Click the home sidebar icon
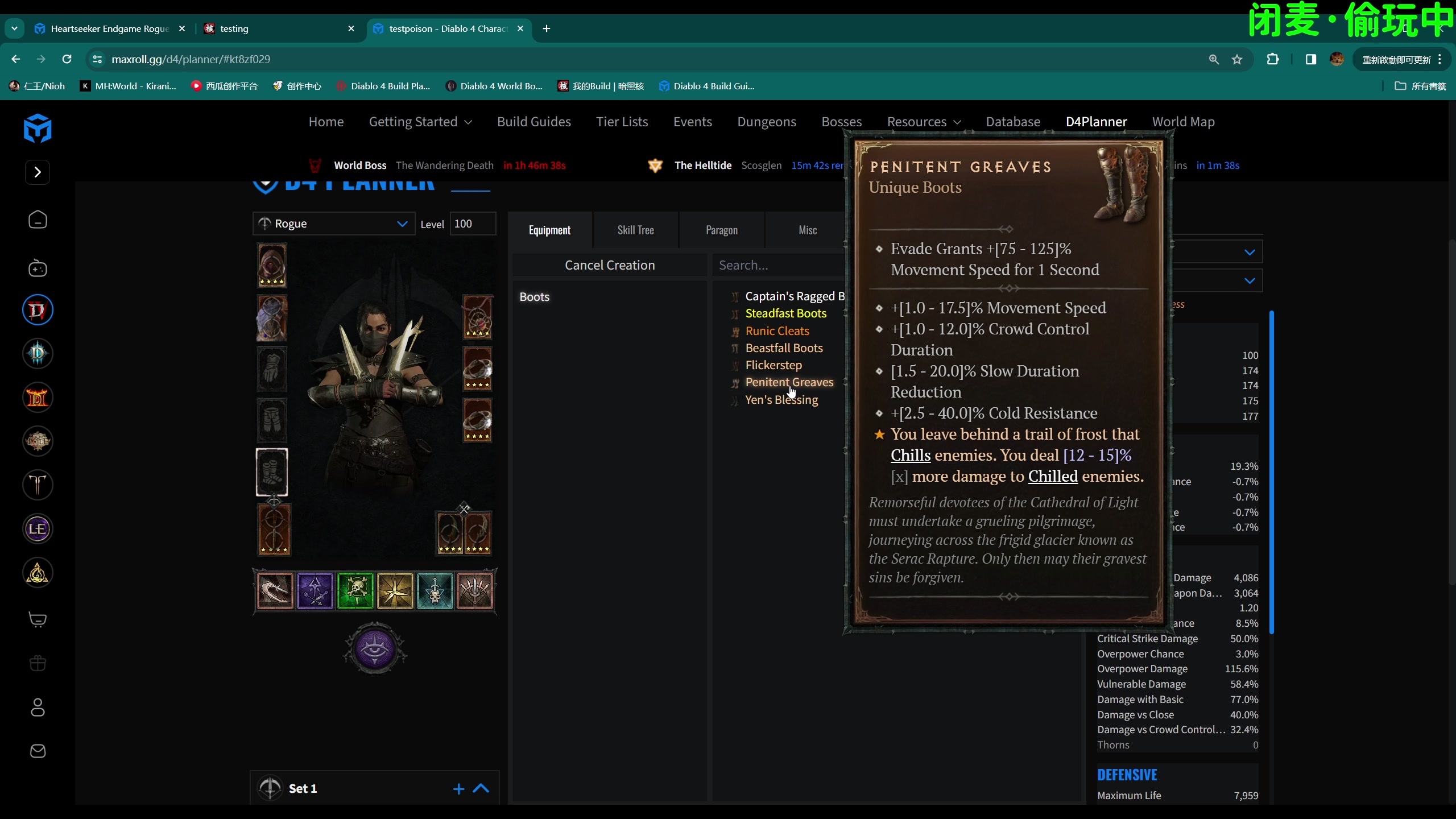Screen dimensions: 1456x819 point(38,220)
